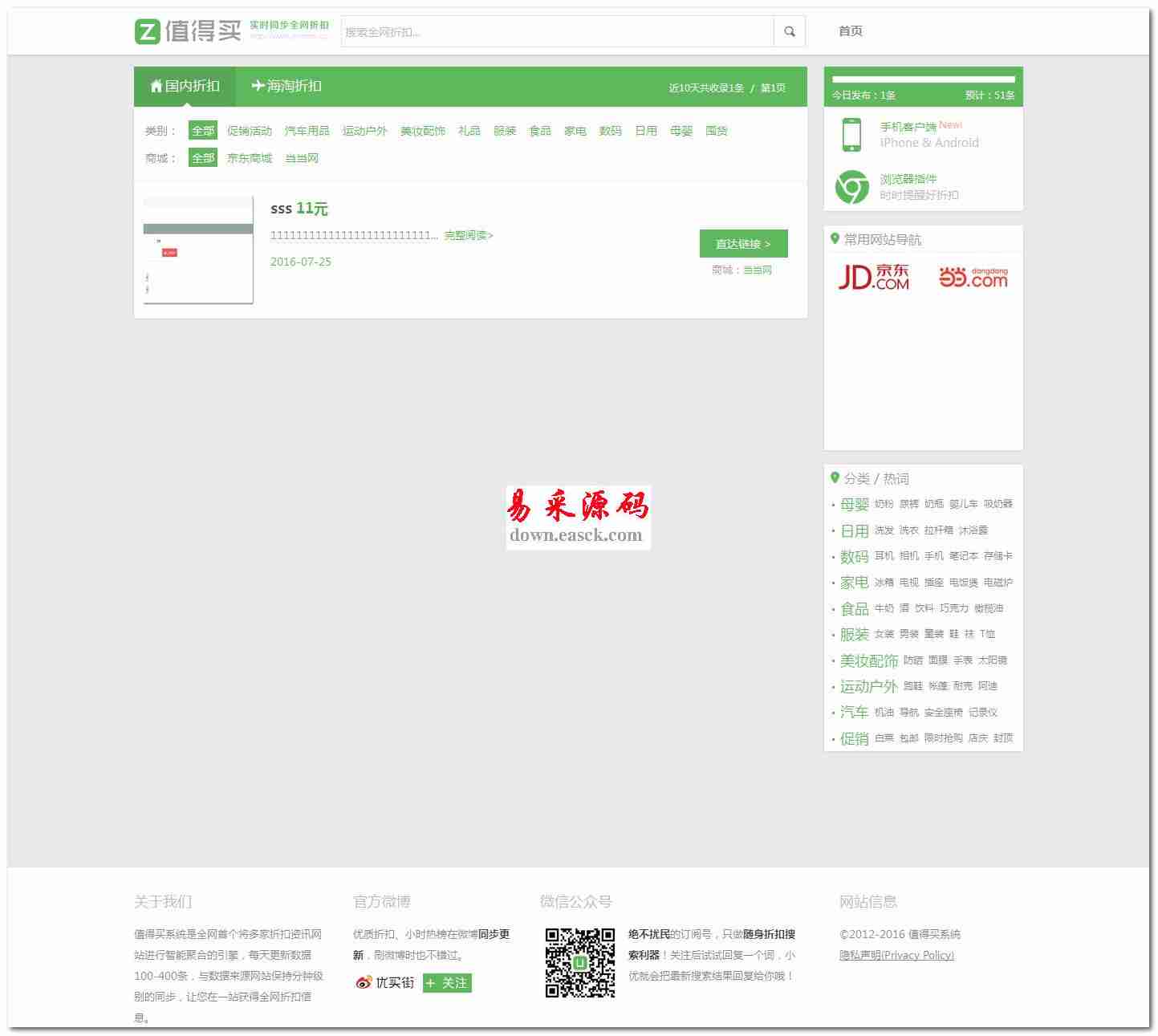Choose 美妆配饰 in the 类别 filter row

click(x=423, y=131)
